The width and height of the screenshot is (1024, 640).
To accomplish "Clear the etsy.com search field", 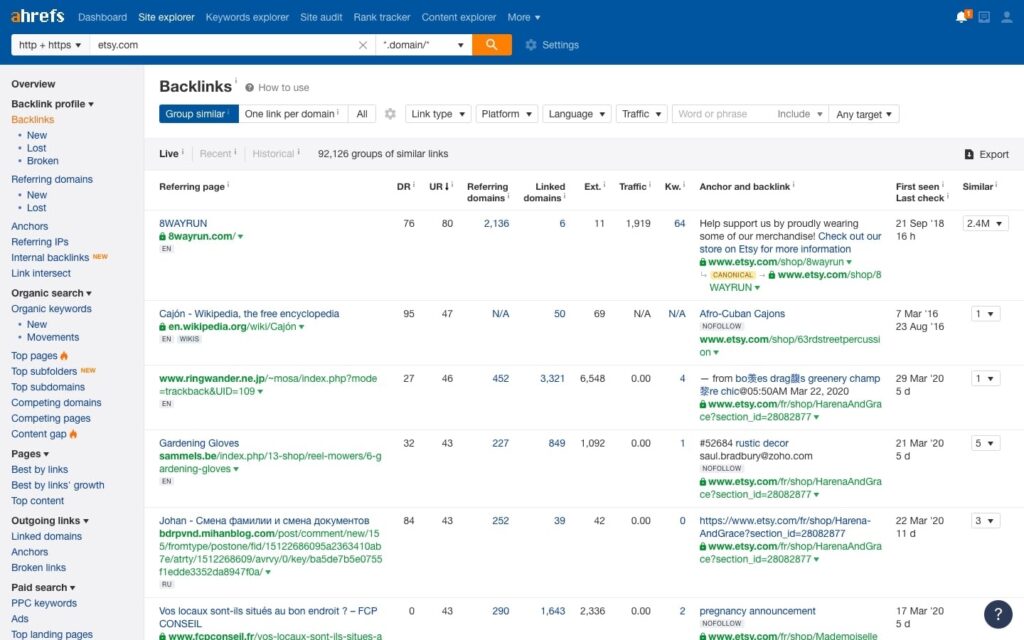I will tap(362, 45).
